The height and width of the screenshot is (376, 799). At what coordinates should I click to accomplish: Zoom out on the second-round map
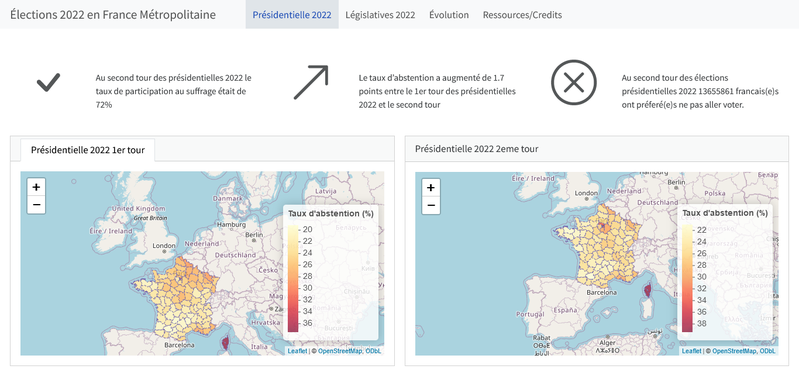431,205
